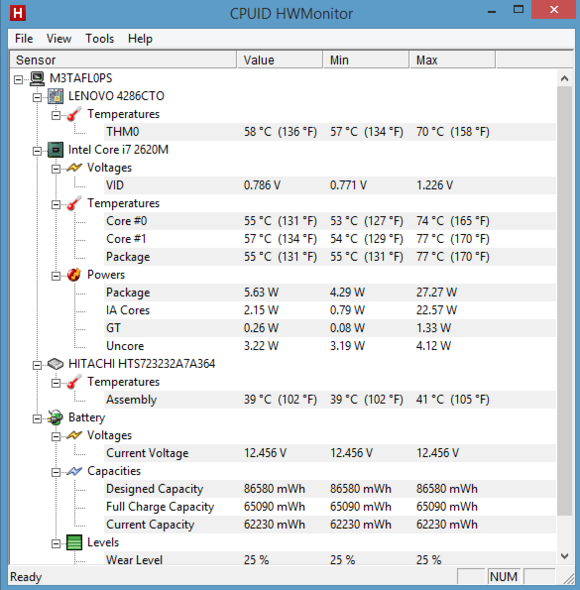Collapse the Powers group
This screenshot has height=590, width=580.
56,276
